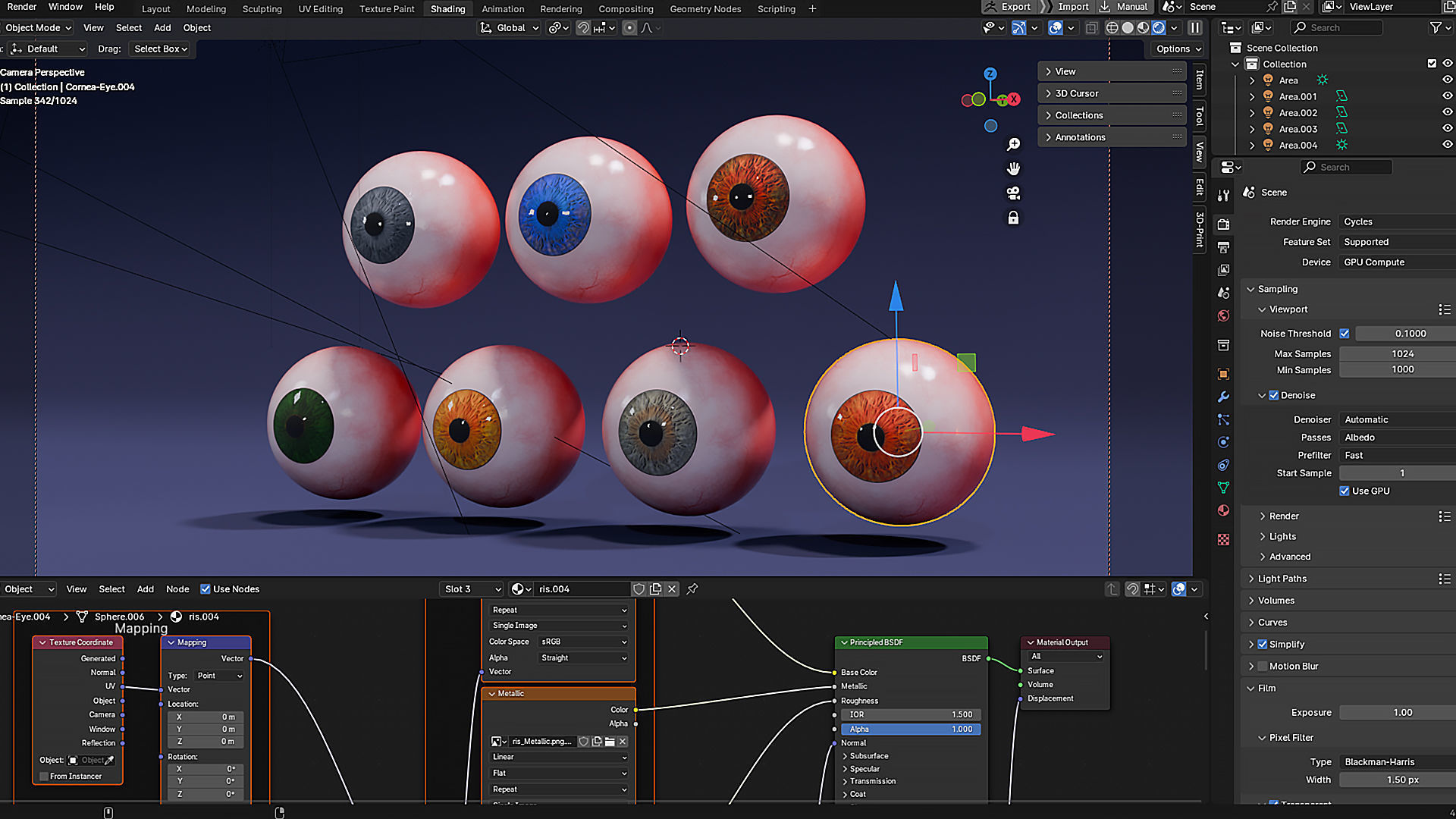Pin the node editor material
The width and height of the screenshot is (1456, 819).
(x=692, y=589)
